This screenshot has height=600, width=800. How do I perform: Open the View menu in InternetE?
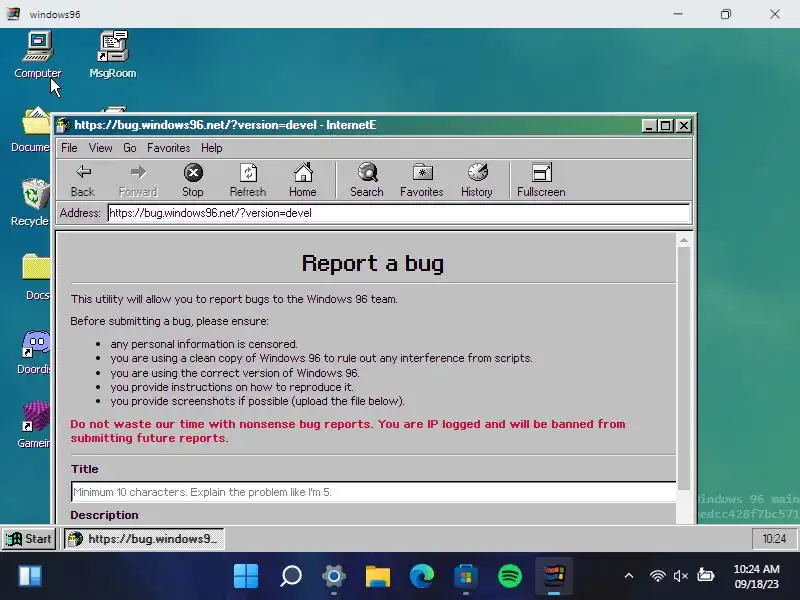(x=101, y=148)
